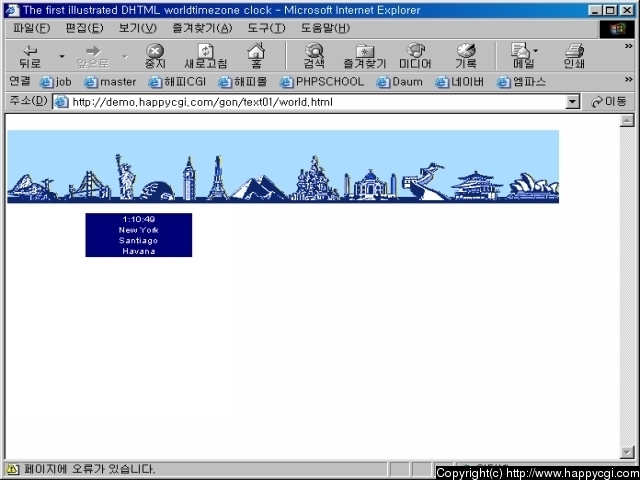The height and width of the screenshot is (480, 640).
Task: Open the PHPSCHOOL link shortcut
Action: point(322,82)
